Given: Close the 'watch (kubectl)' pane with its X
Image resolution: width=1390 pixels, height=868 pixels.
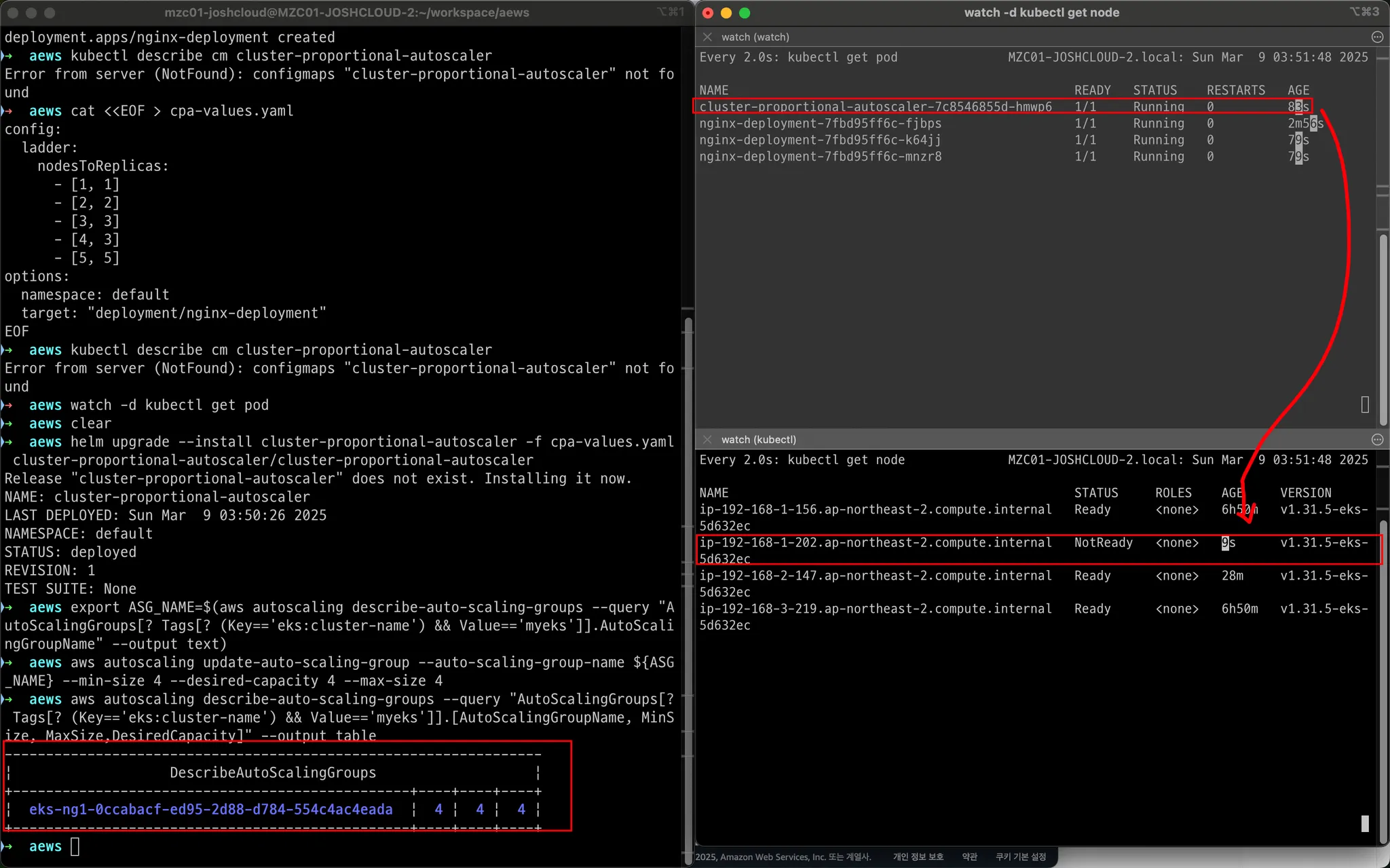Looking at the screenshot, I should coord(707,439).
